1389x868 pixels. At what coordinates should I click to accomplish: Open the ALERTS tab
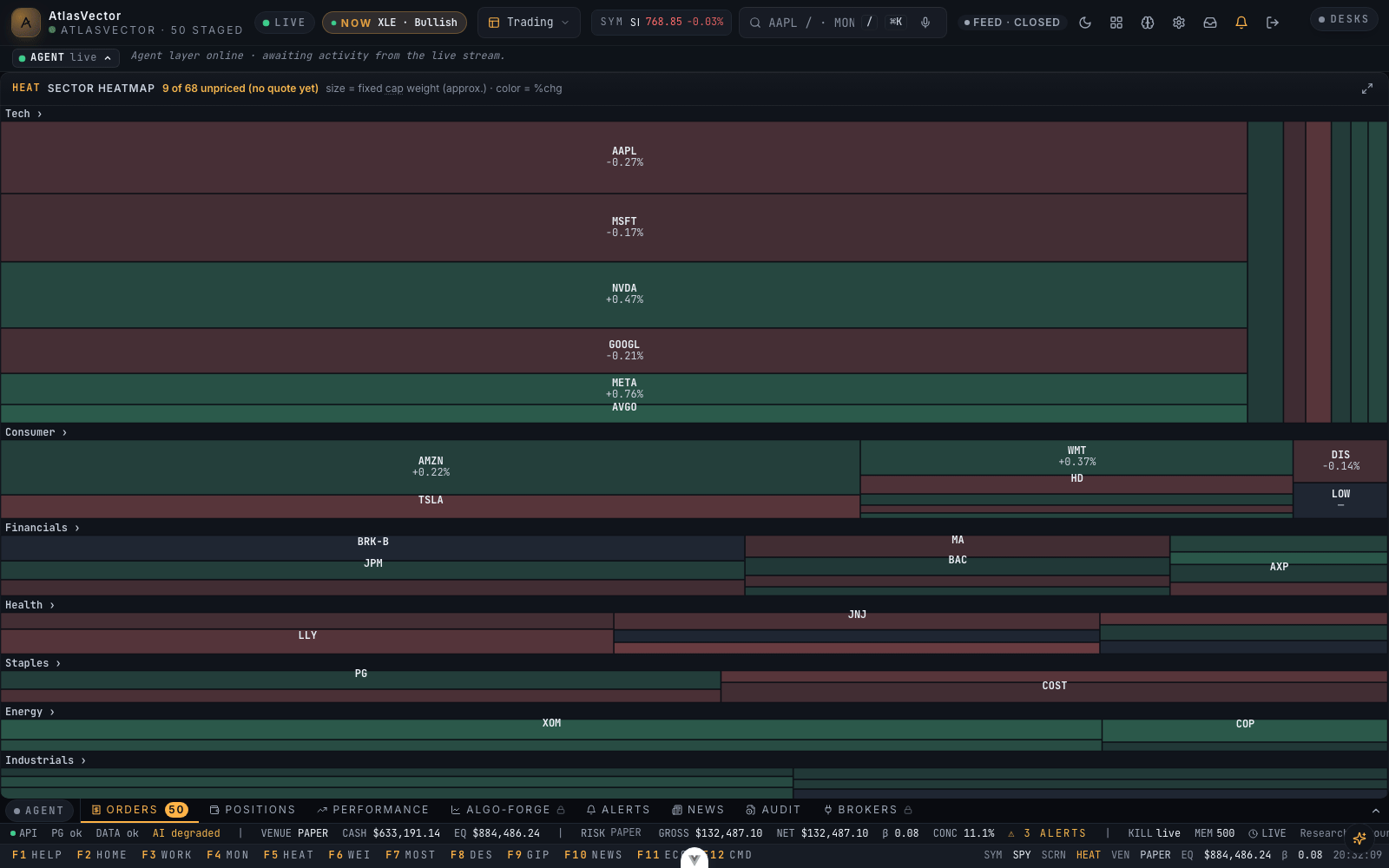(x=618, y=810)
